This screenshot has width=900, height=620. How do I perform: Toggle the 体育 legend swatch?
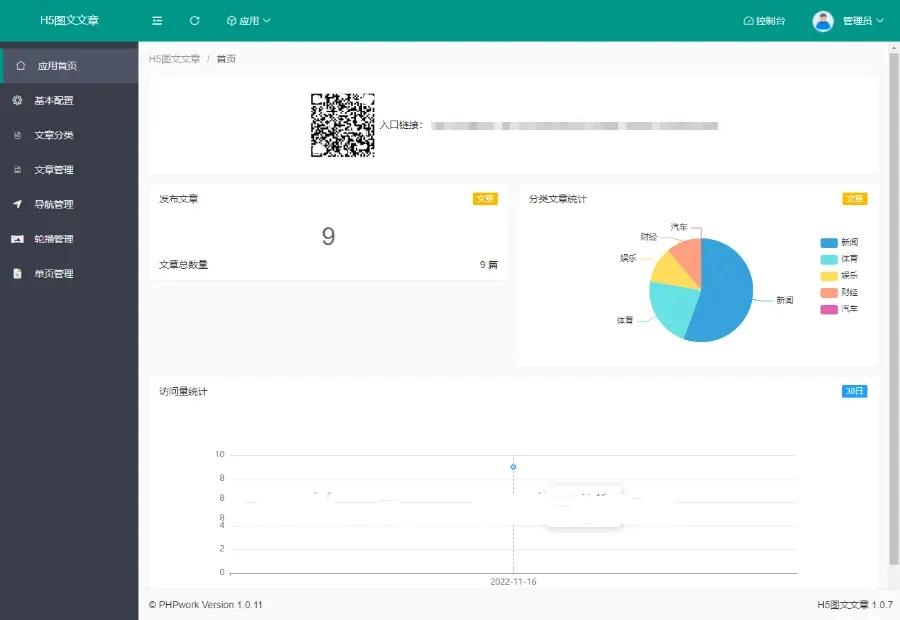tap(829, 259)
